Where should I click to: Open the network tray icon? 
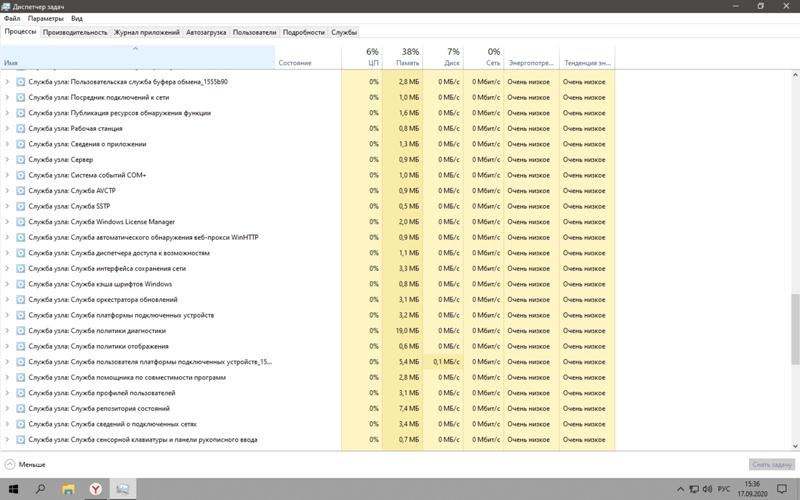(x=694, y=489)
